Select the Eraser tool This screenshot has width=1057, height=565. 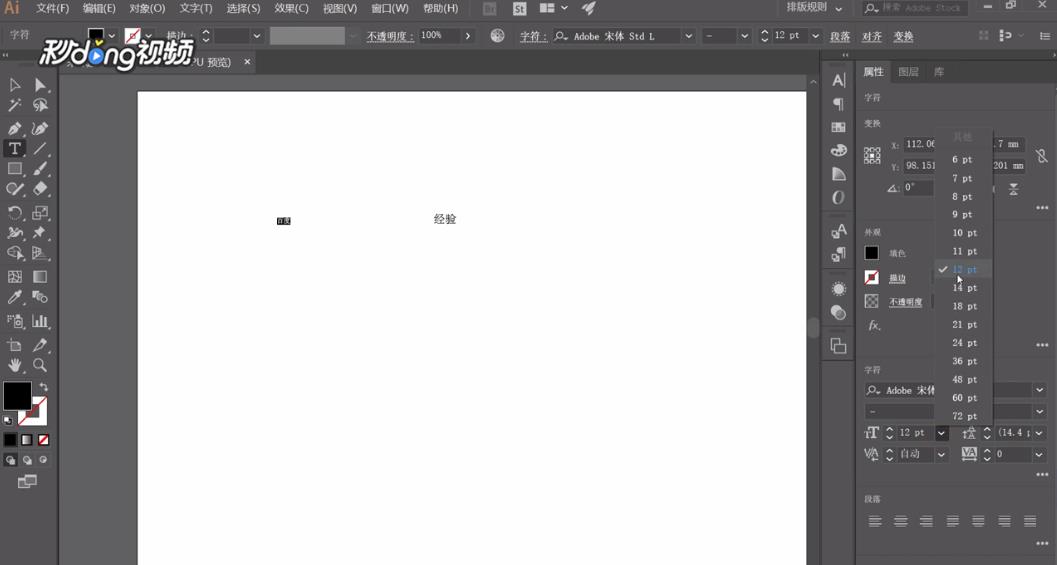point(40,189)
